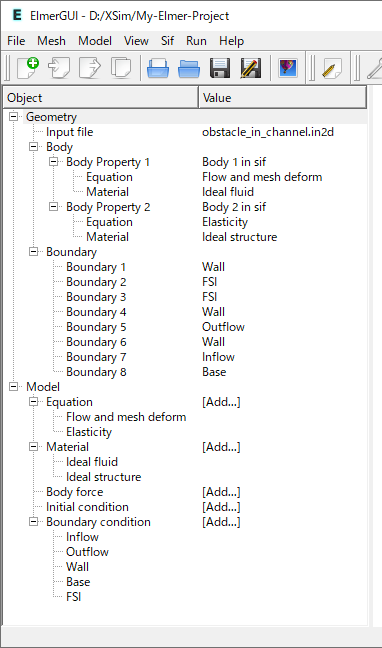This screenshot has width=382, height=648.
Task: Select the Ideal structure material item
Action: click(x=103, y=477)
